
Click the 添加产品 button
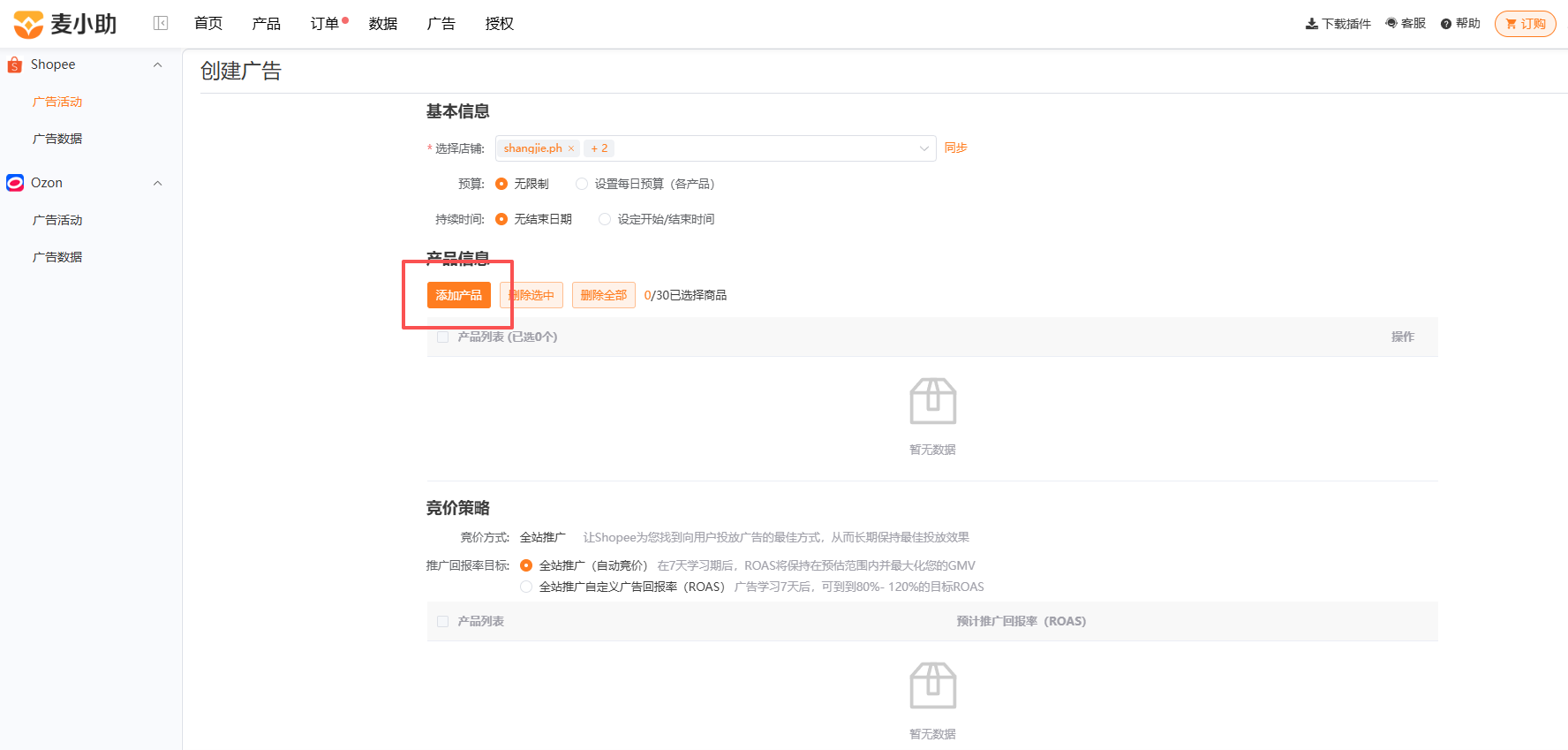(459, 295)
